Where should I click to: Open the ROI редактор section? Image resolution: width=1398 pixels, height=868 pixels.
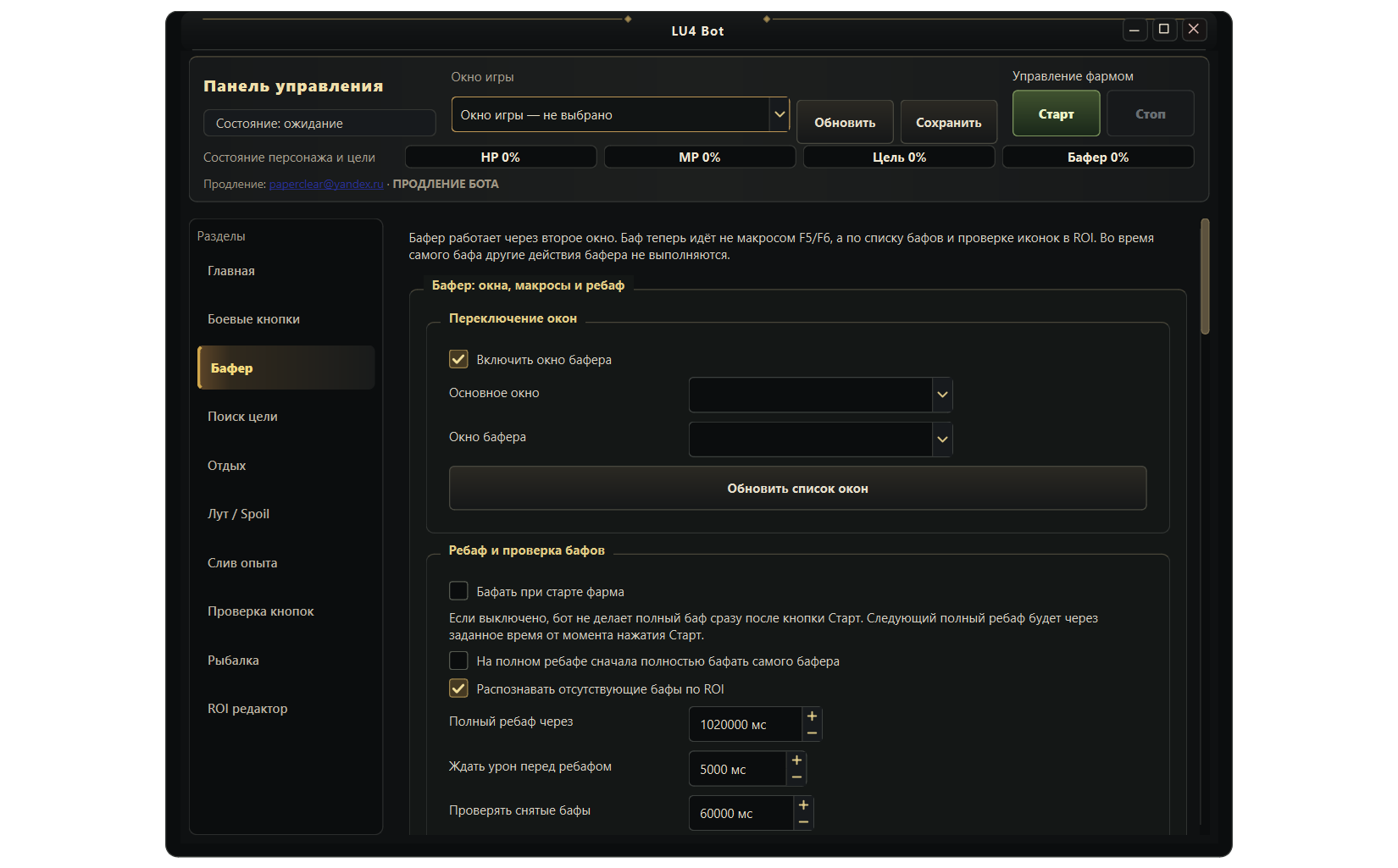click(x=286, y=709)
